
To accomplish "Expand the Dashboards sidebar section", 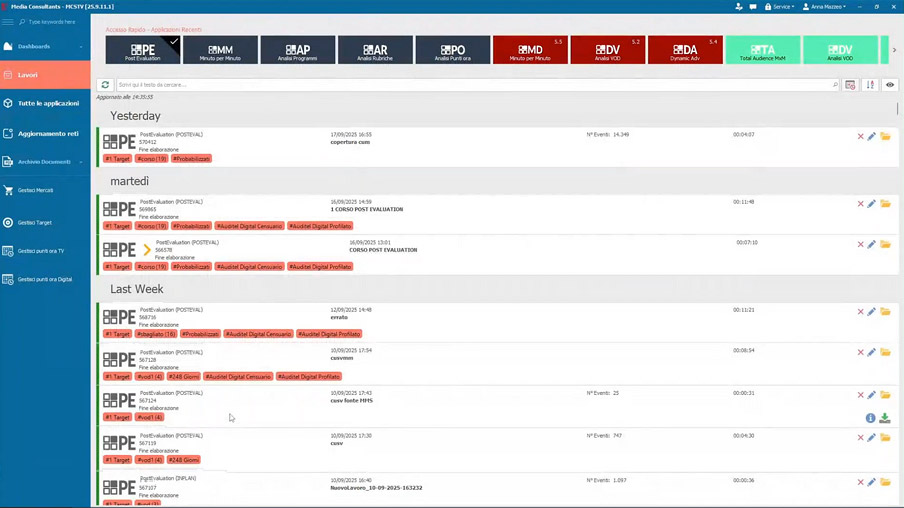I will point(44,46).
